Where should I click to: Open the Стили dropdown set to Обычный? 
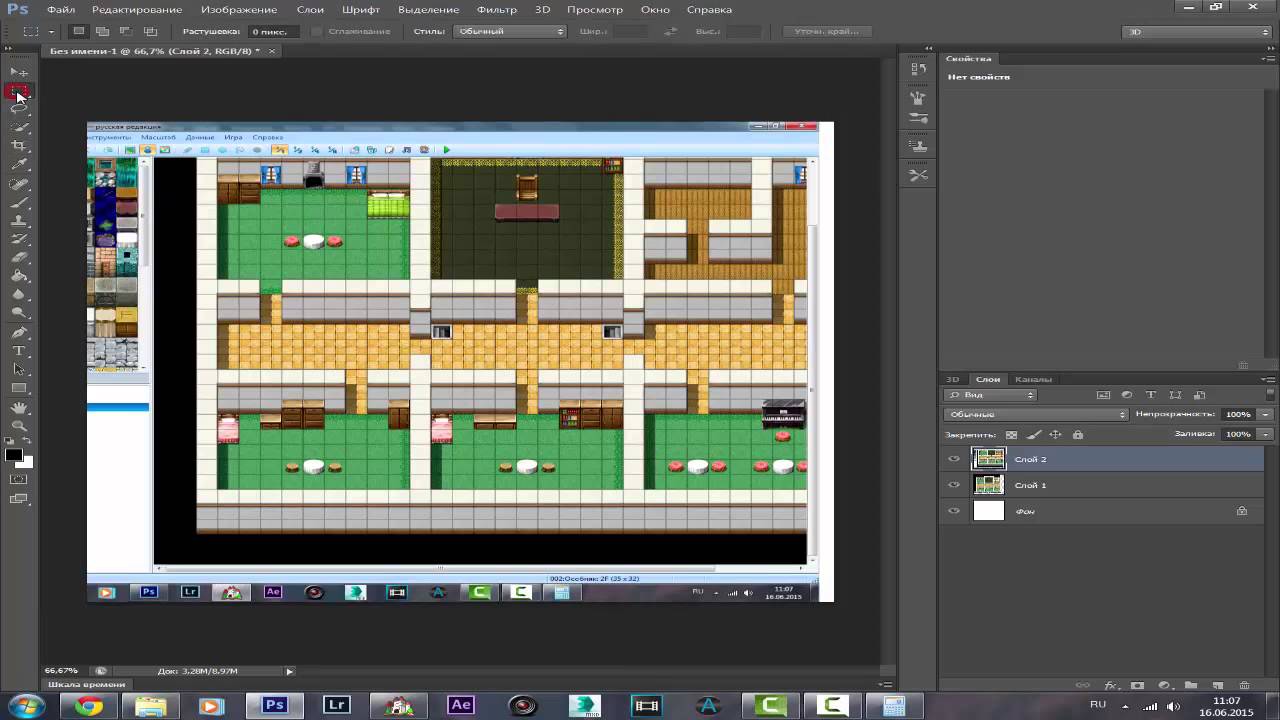point(511,31)
